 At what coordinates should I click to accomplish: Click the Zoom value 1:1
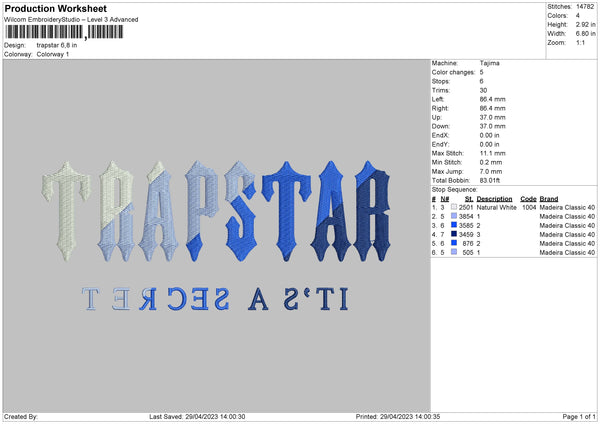click(x=580, y=42)
